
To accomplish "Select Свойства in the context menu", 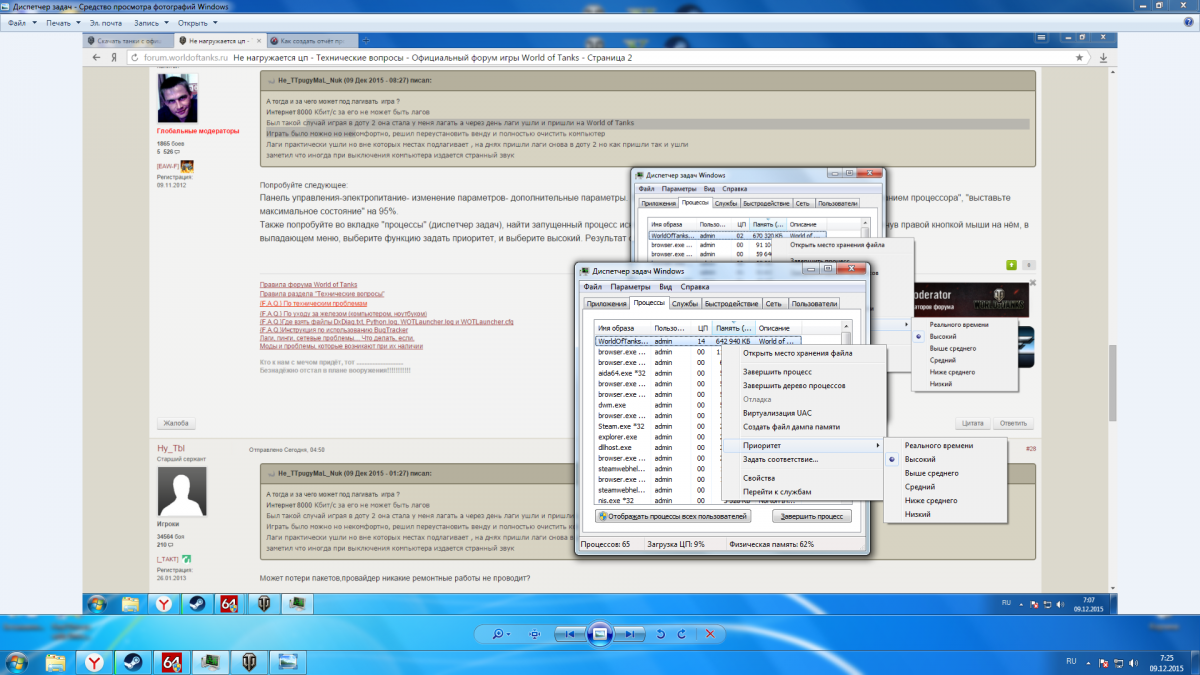I will pos(759,478).
